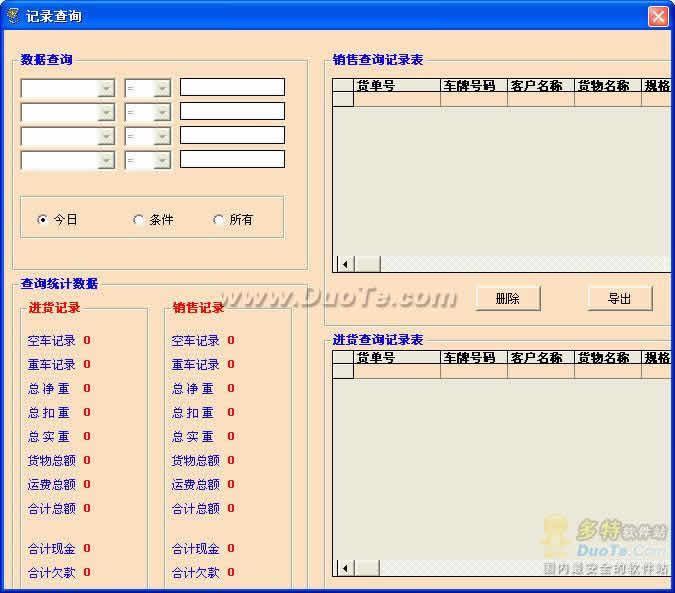This screenshot has width=675, height=593.
Task: Open the fourth query field dropdown
Action: point(107,160)
